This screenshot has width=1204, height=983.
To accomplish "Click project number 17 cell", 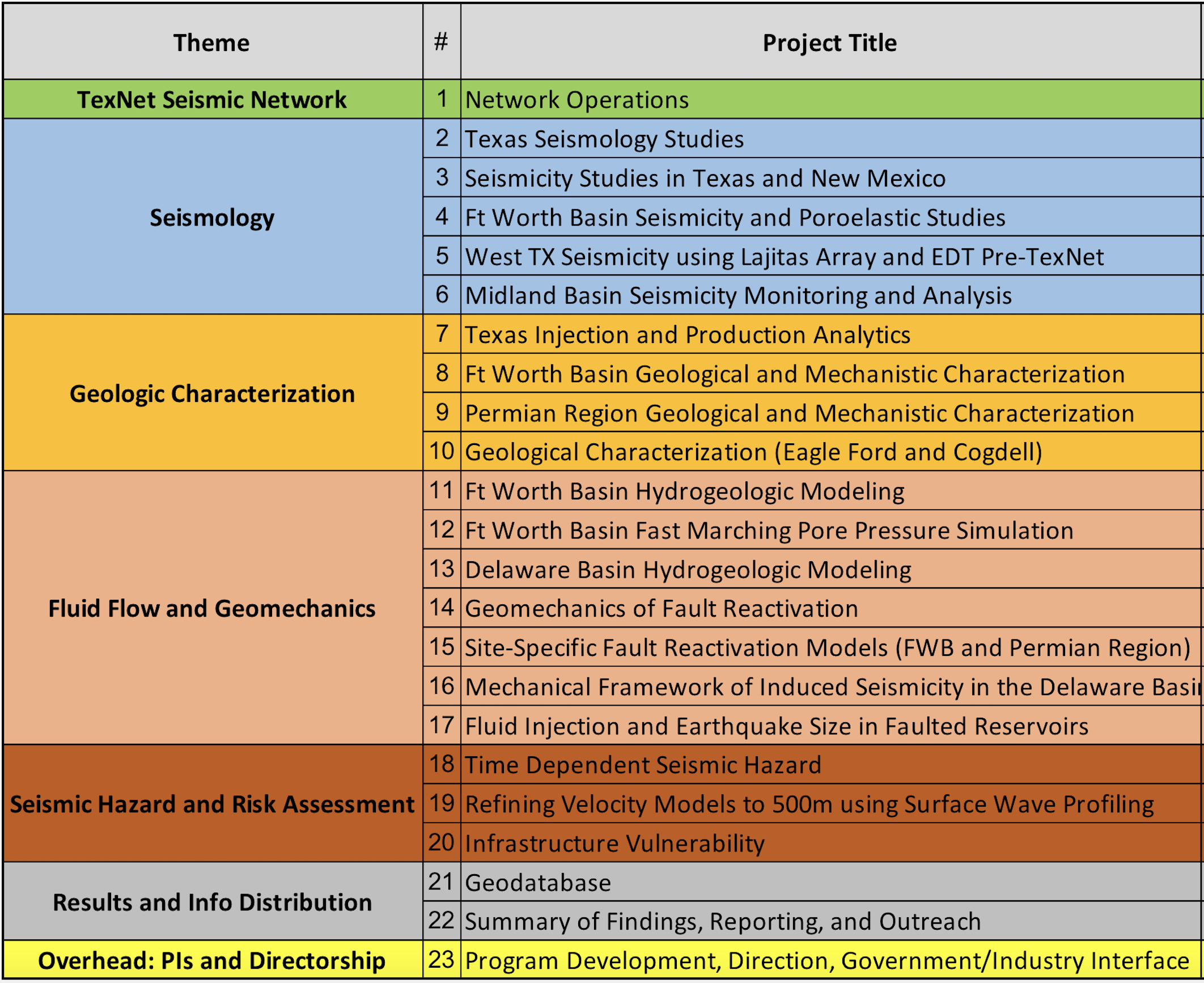I will 442,725.
